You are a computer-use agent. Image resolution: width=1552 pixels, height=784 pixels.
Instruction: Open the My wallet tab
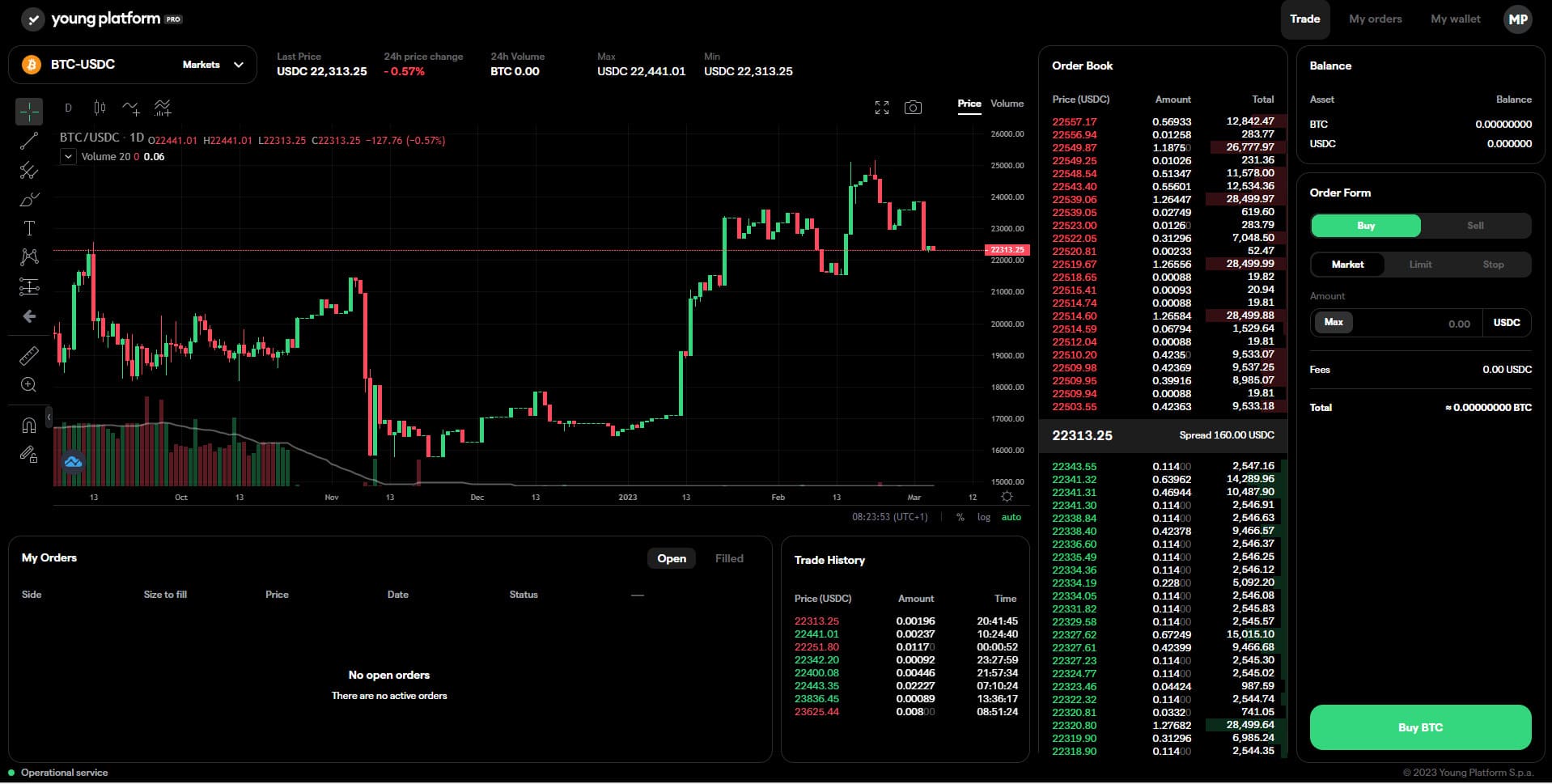click(x=1455, y=19)
